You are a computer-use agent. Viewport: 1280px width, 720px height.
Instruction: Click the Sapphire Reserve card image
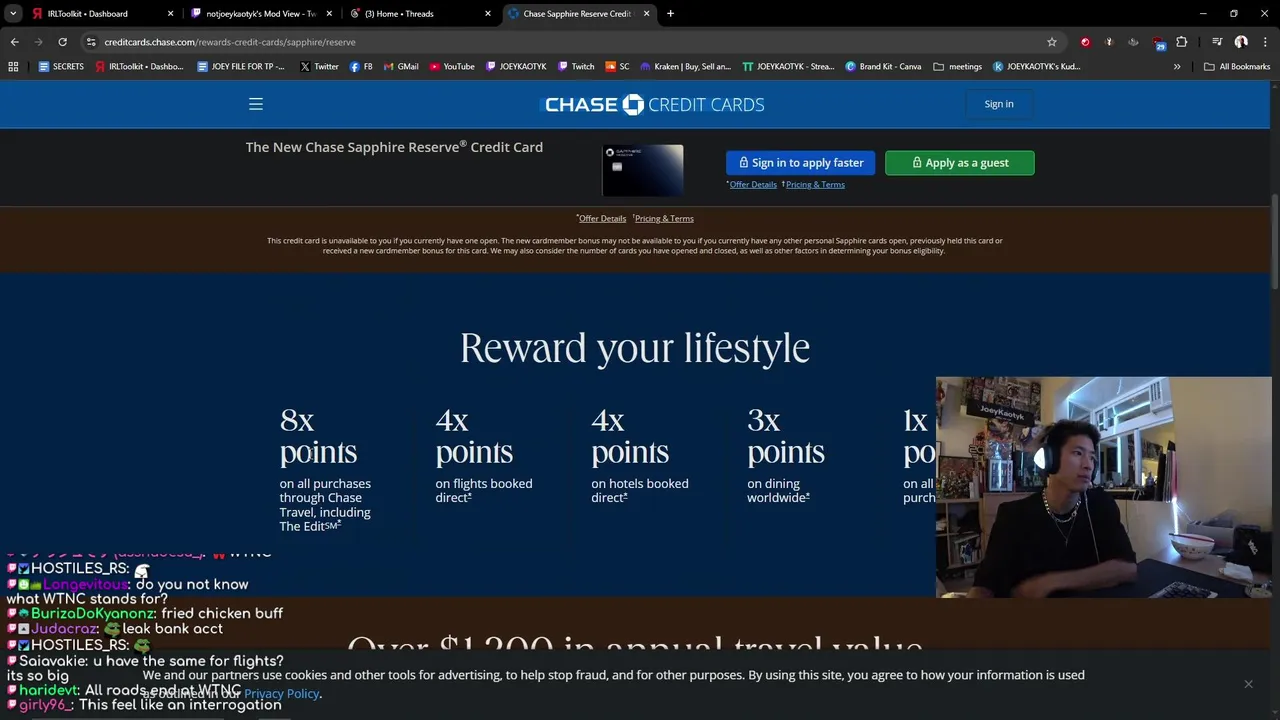tap(642, 170)
